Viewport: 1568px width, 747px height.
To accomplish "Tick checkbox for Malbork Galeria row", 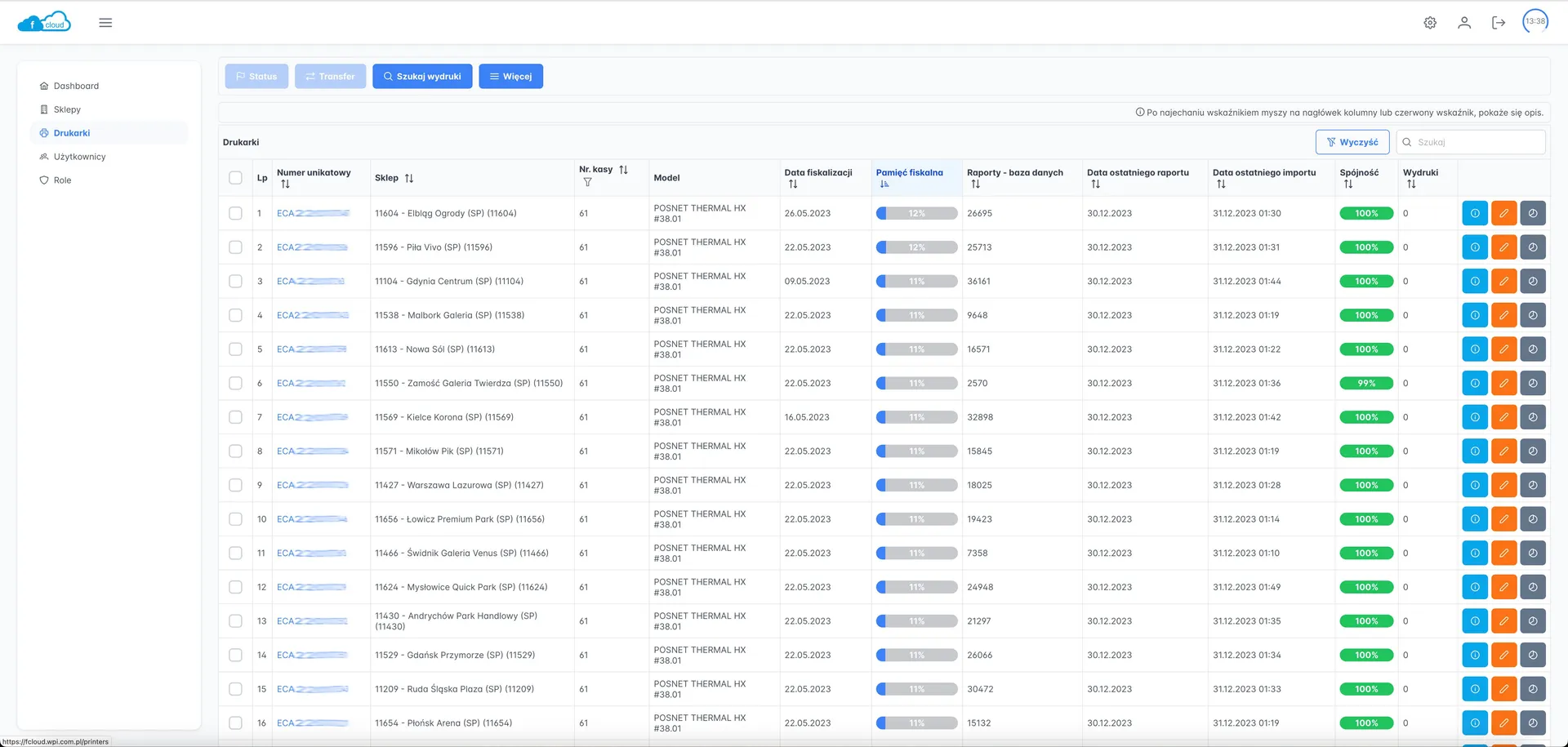I will coord(235,315).
